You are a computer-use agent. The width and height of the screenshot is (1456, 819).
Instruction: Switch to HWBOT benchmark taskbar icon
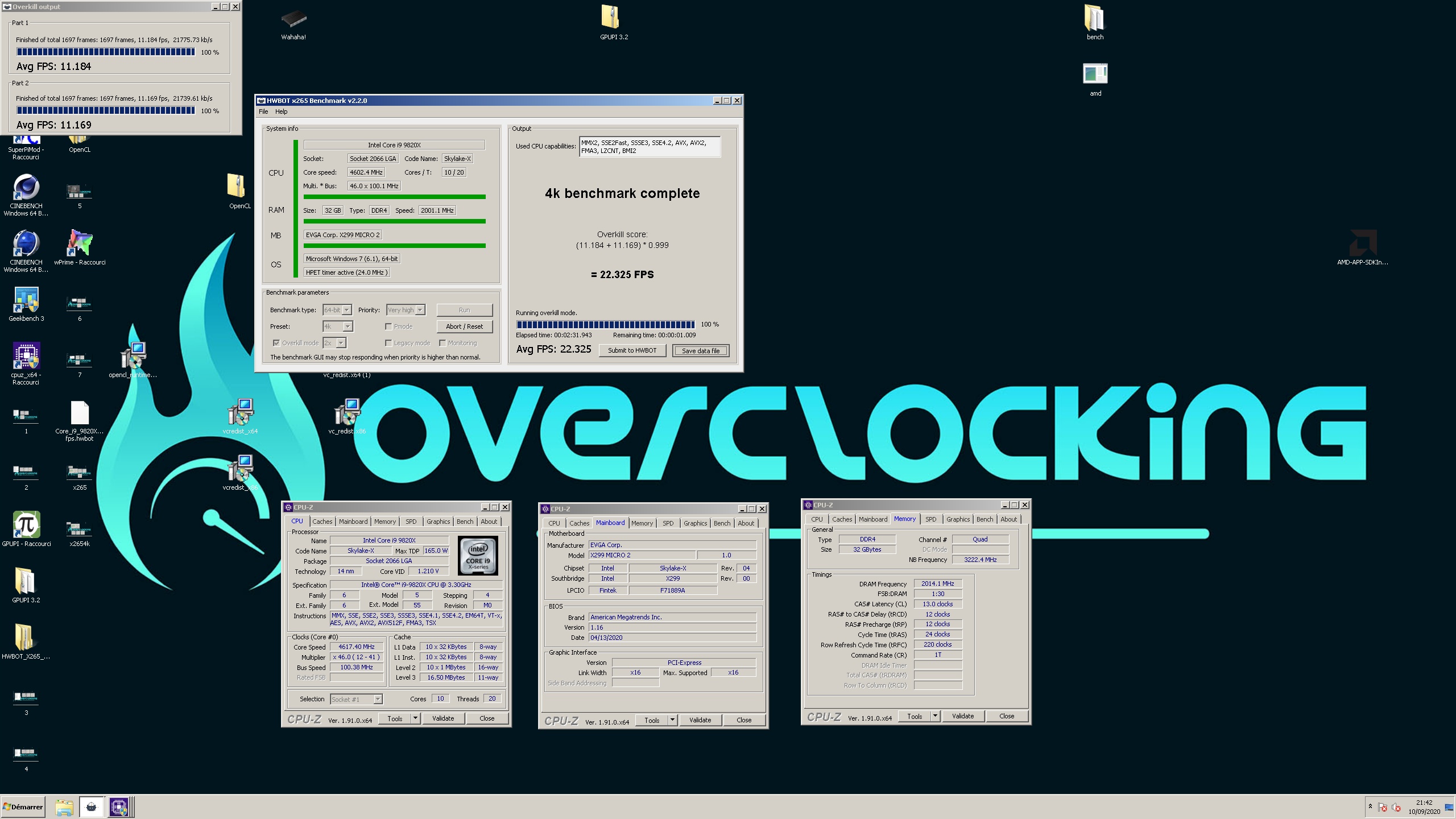pos(91,807)
